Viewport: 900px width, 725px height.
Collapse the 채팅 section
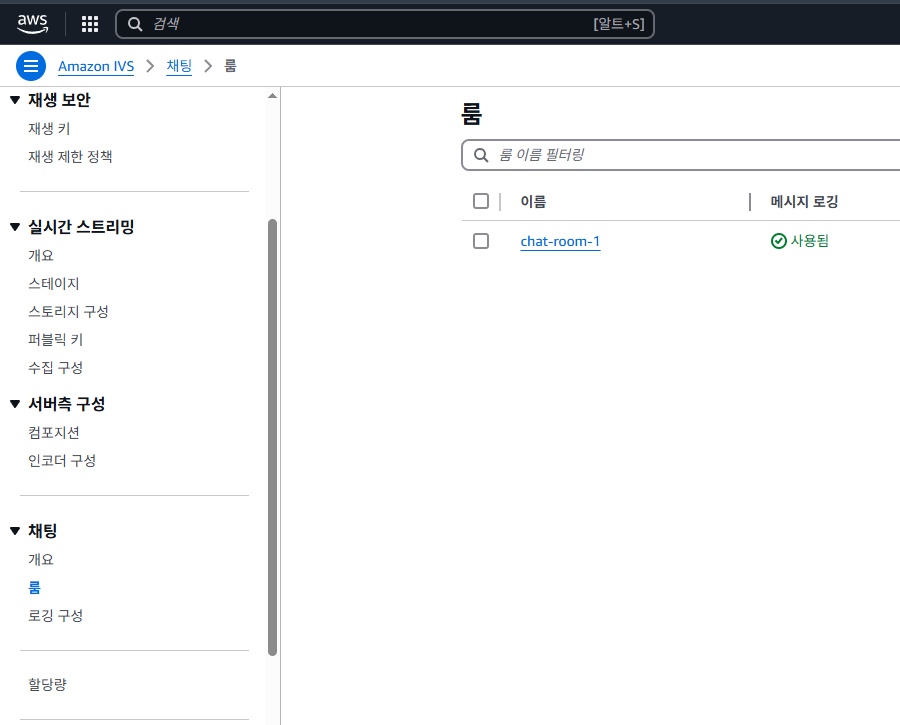click(15, 531)
